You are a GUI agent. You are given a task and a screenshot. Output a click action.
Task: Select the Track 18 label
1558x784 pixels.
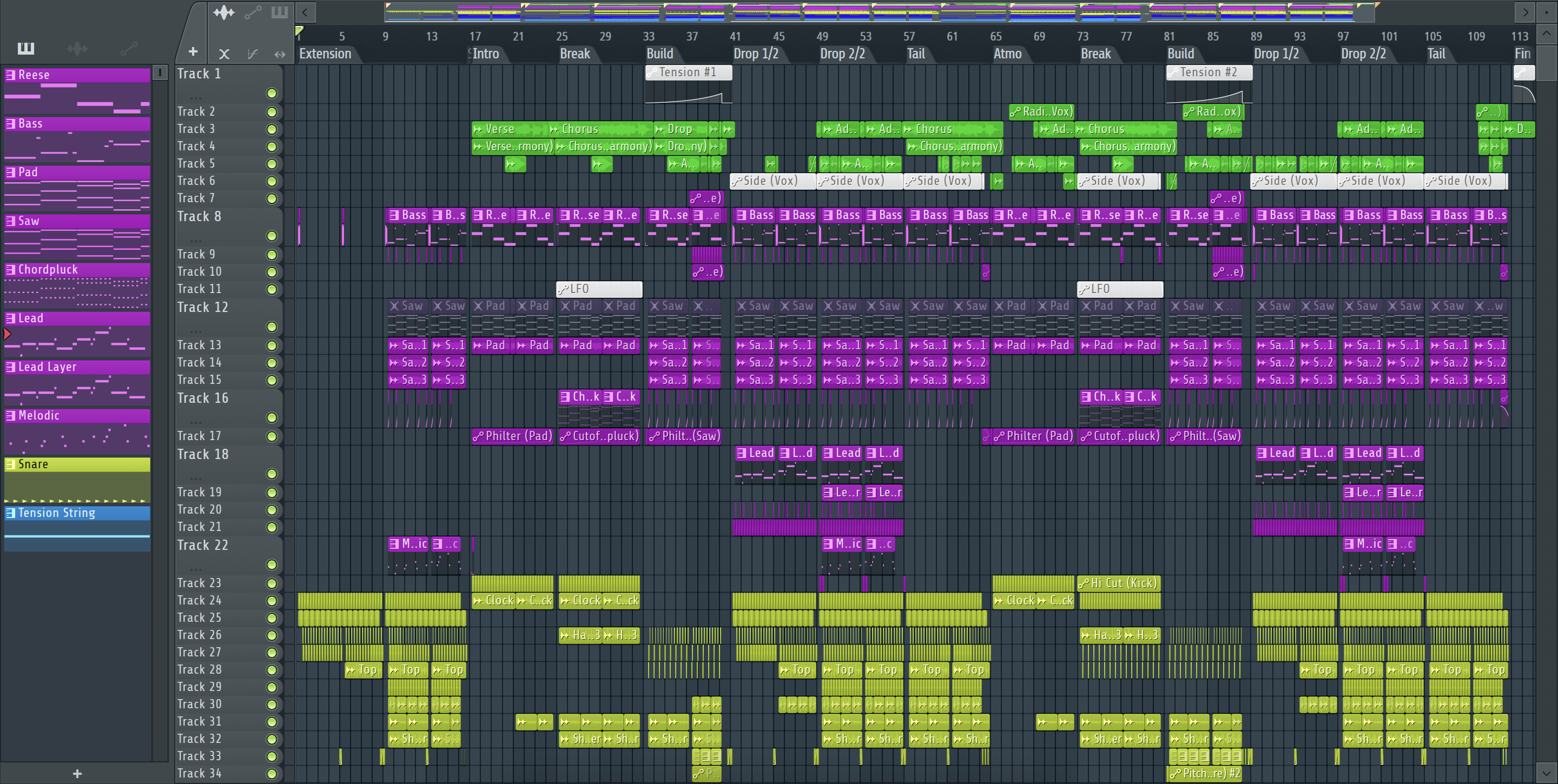pos(203,455)
